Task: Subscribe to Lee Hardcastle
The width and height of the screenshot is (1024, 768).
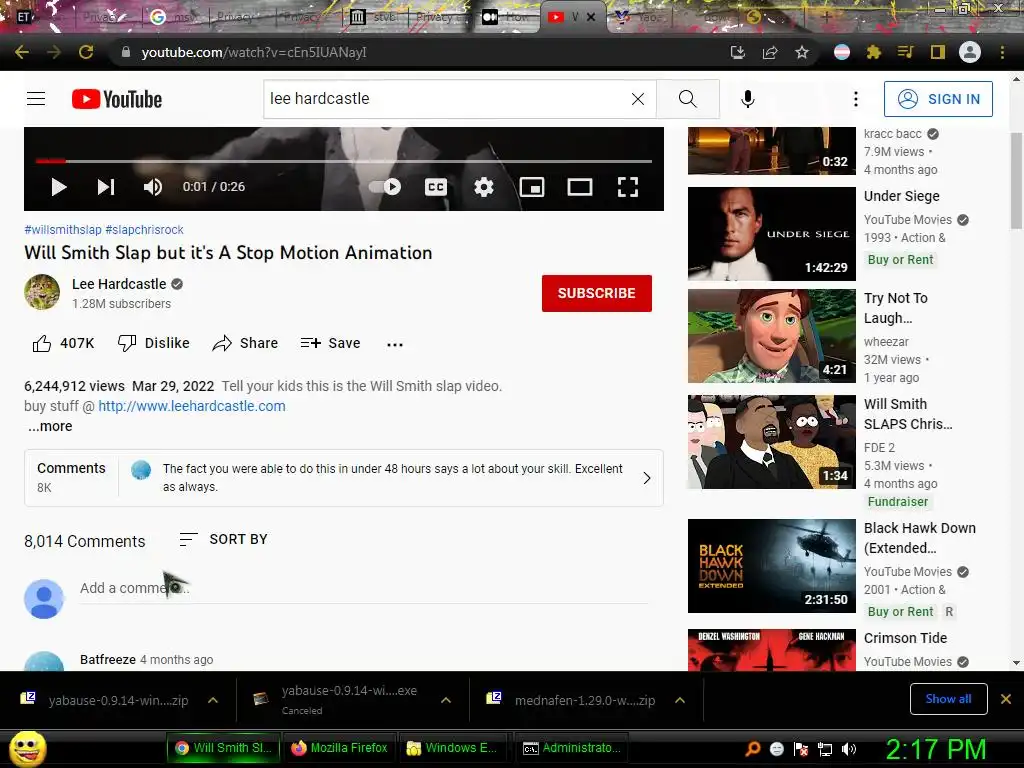Action: coord(597,293)
